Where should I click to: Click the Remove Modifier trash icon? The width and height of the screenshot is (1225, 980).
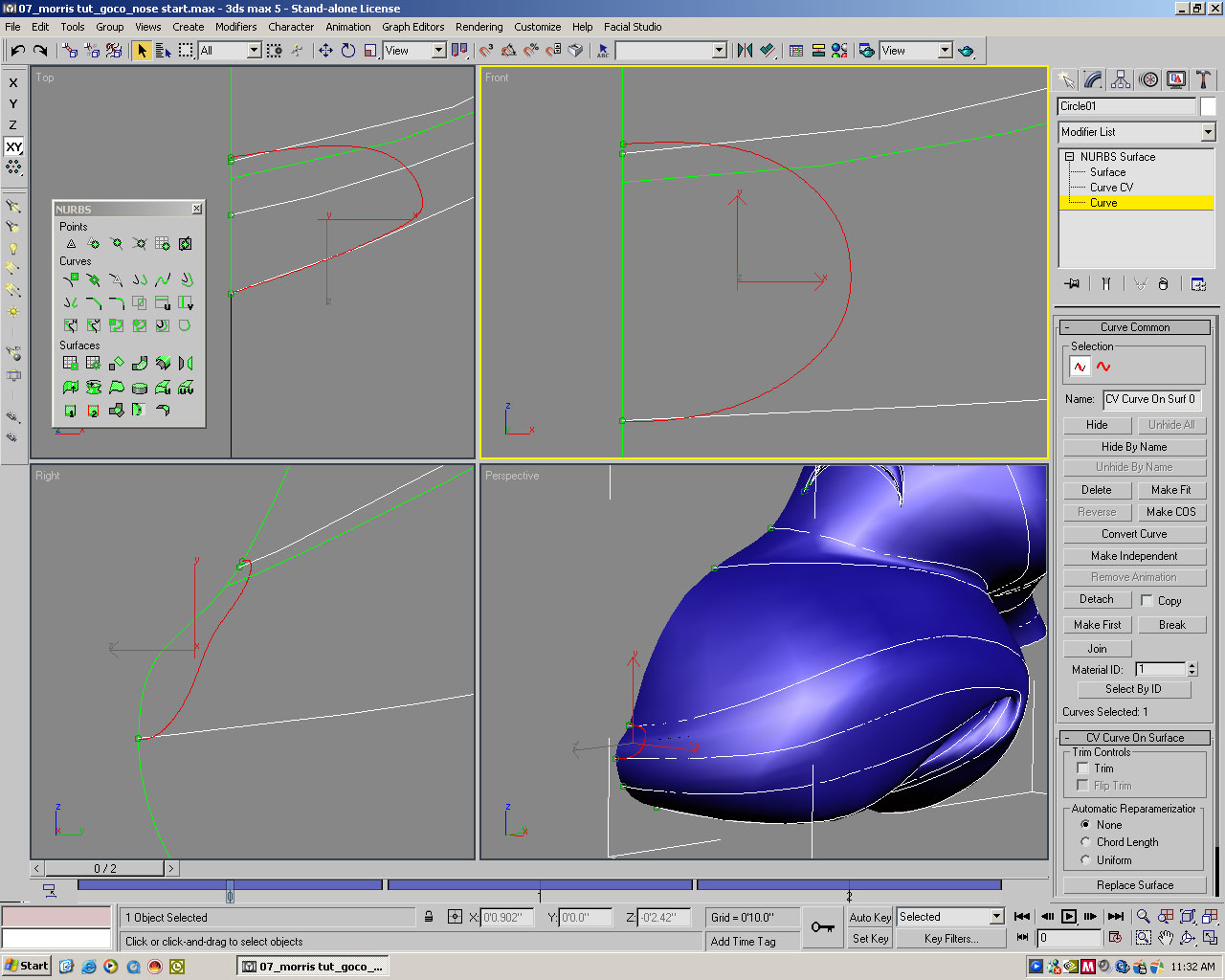pos(1163,283)
